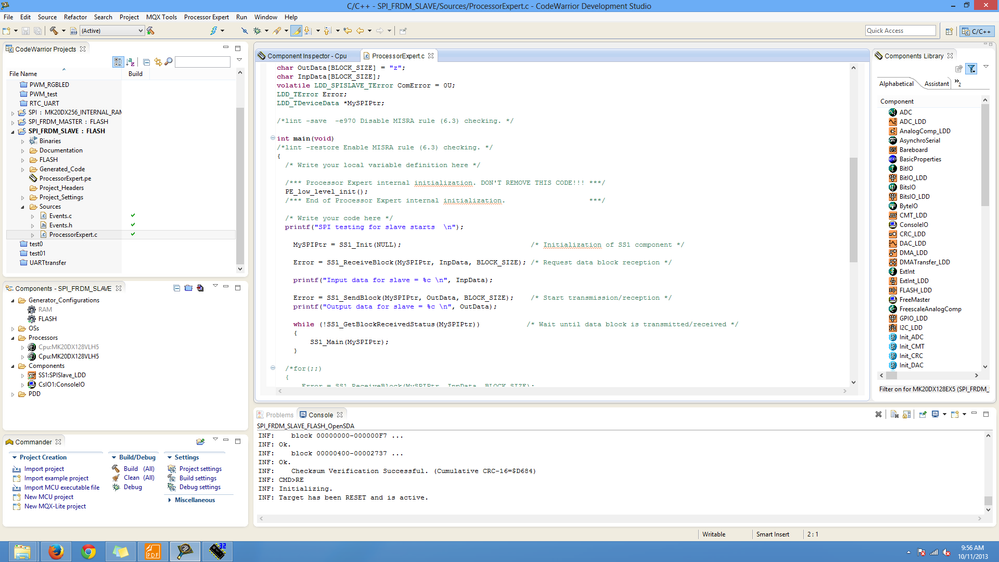999x562 pixels.
Task: Expand the SPI_FRDM_MASTER : FLASH project
Action: (13, 122)
